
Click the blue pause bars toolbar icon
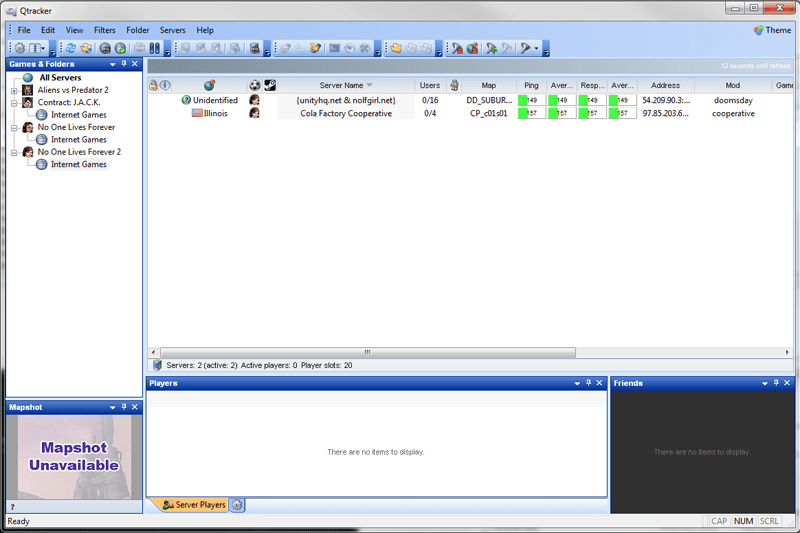155,48
